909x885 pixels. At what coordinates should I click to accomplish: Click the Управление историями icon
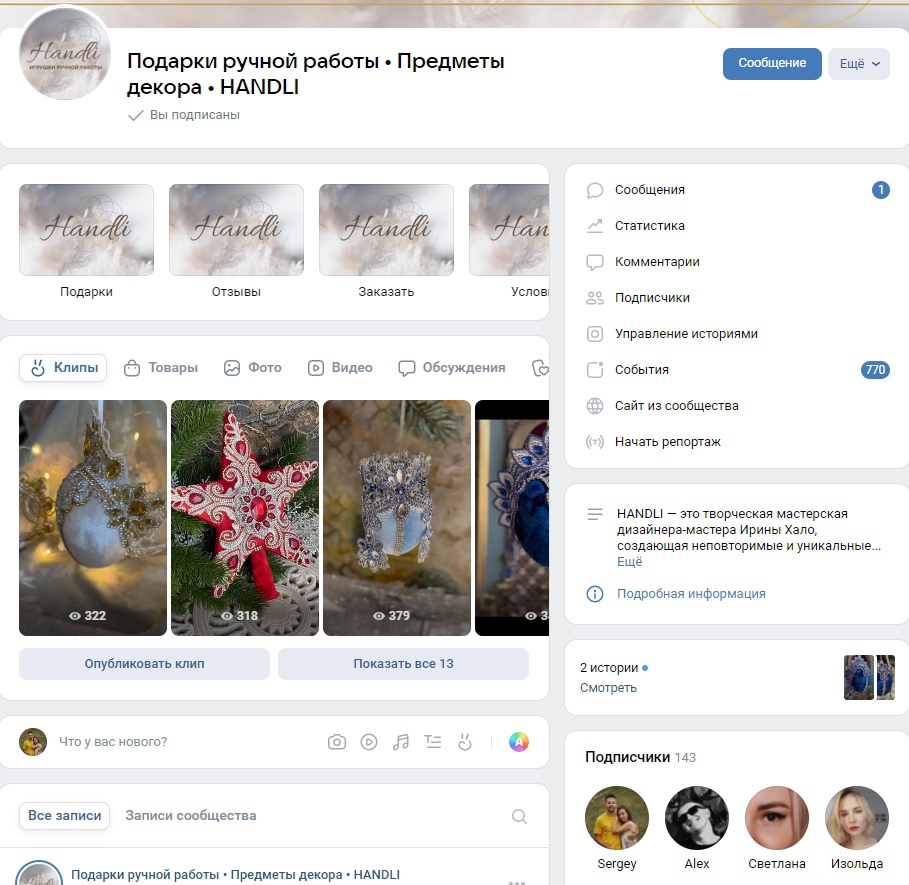click(x=595, y=334)
